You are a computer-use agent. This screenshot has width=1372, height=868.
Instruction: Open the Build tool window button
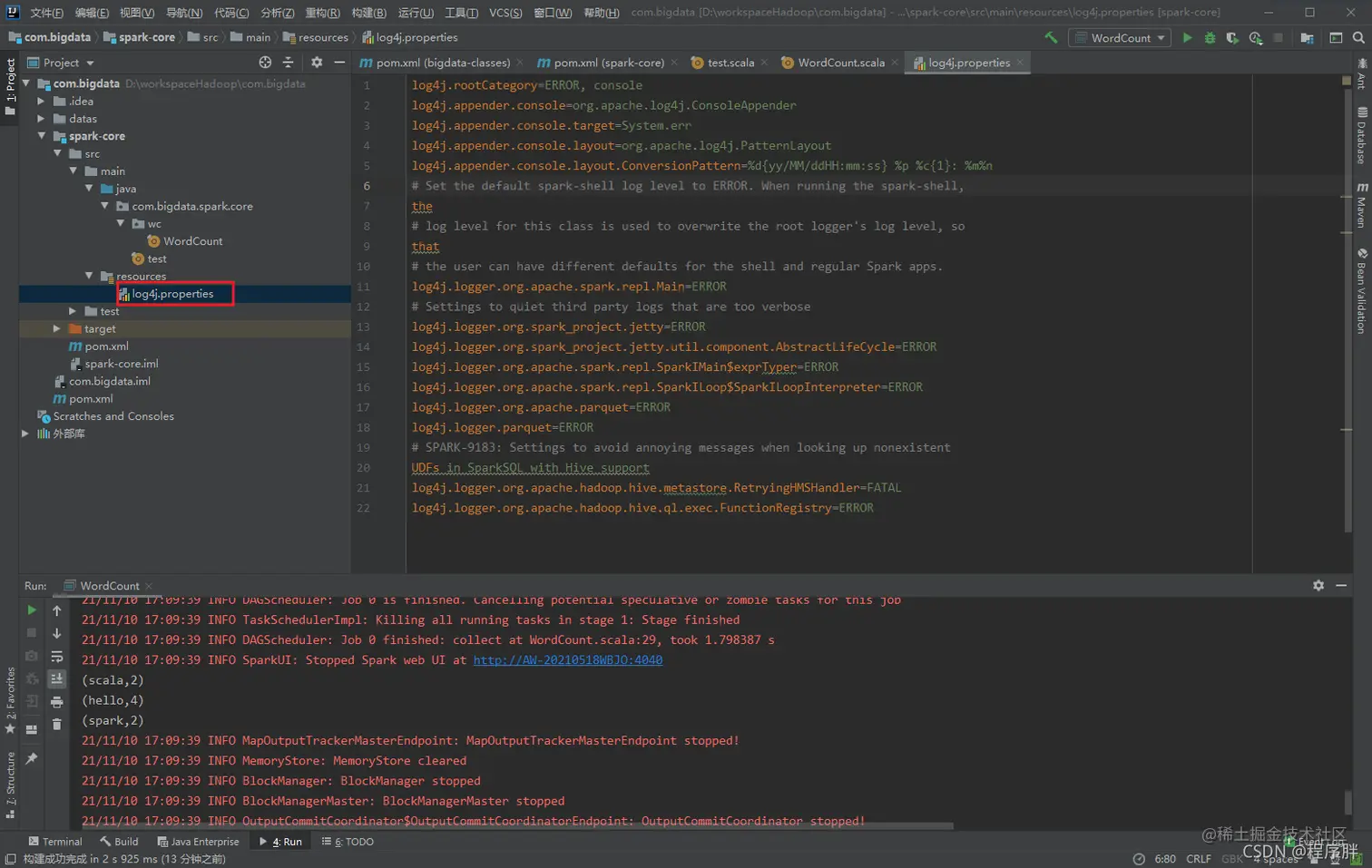(x=120, y=842)
